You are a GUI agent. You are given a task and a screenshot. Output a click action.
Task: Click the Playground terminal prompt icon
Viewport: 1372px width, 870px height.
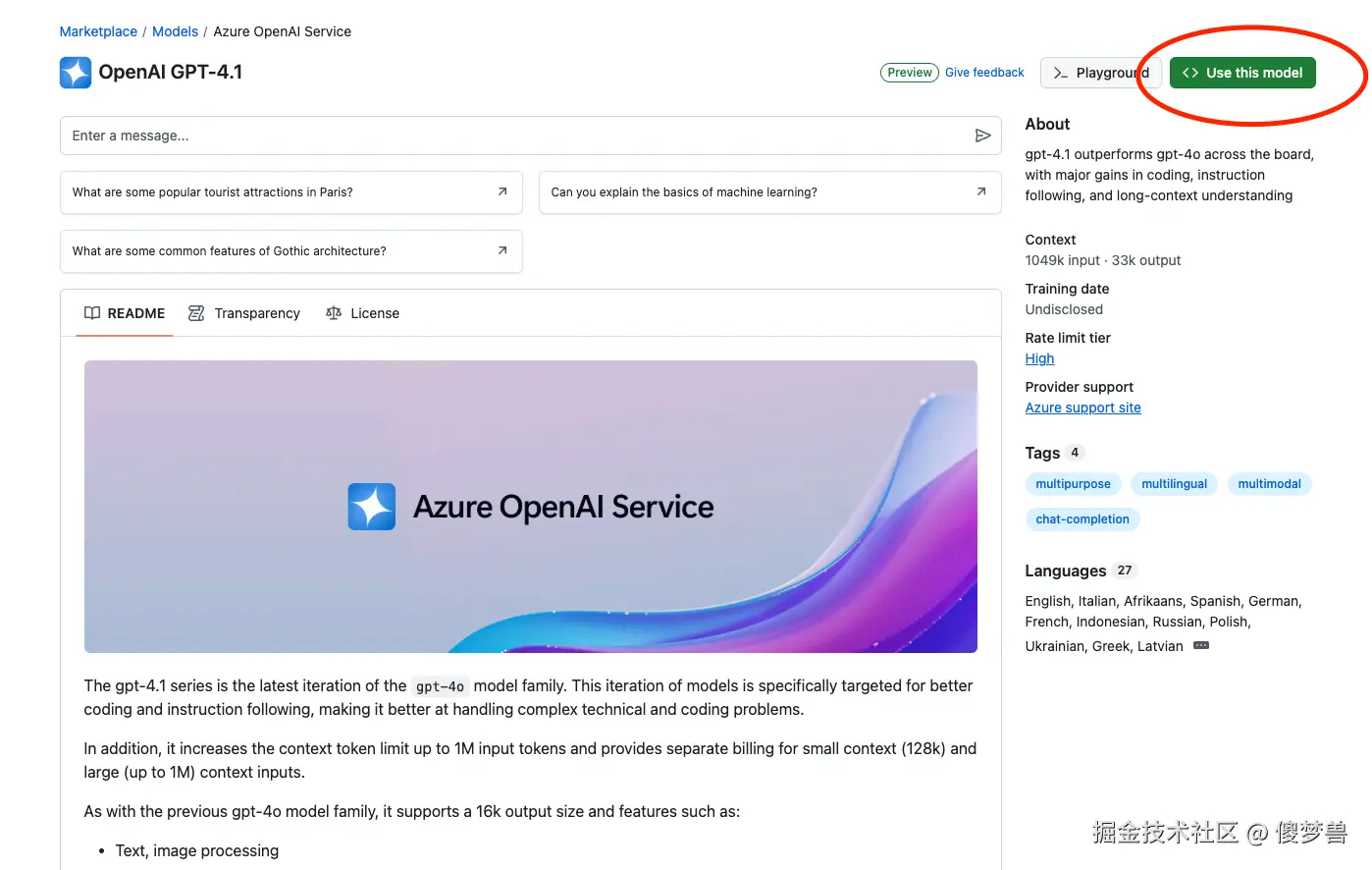[1061, 73]
